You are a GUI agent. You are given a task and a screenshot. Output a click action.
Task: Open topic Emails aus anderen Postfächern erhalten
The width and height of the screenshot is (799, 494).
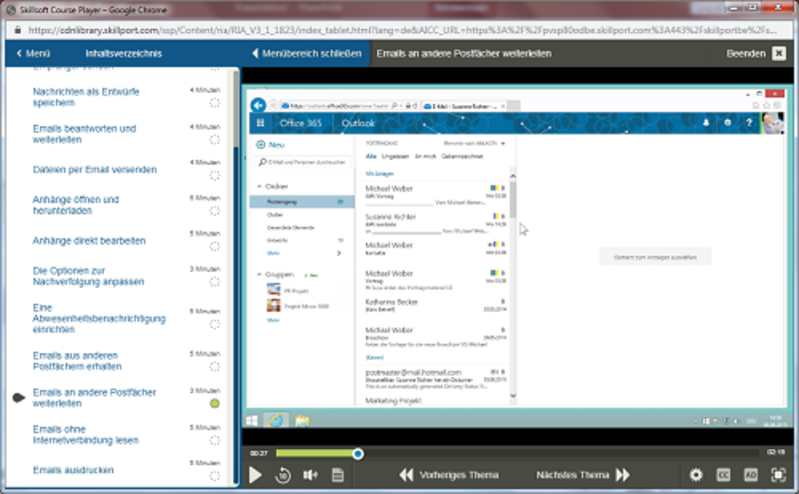tap(77, 360)
